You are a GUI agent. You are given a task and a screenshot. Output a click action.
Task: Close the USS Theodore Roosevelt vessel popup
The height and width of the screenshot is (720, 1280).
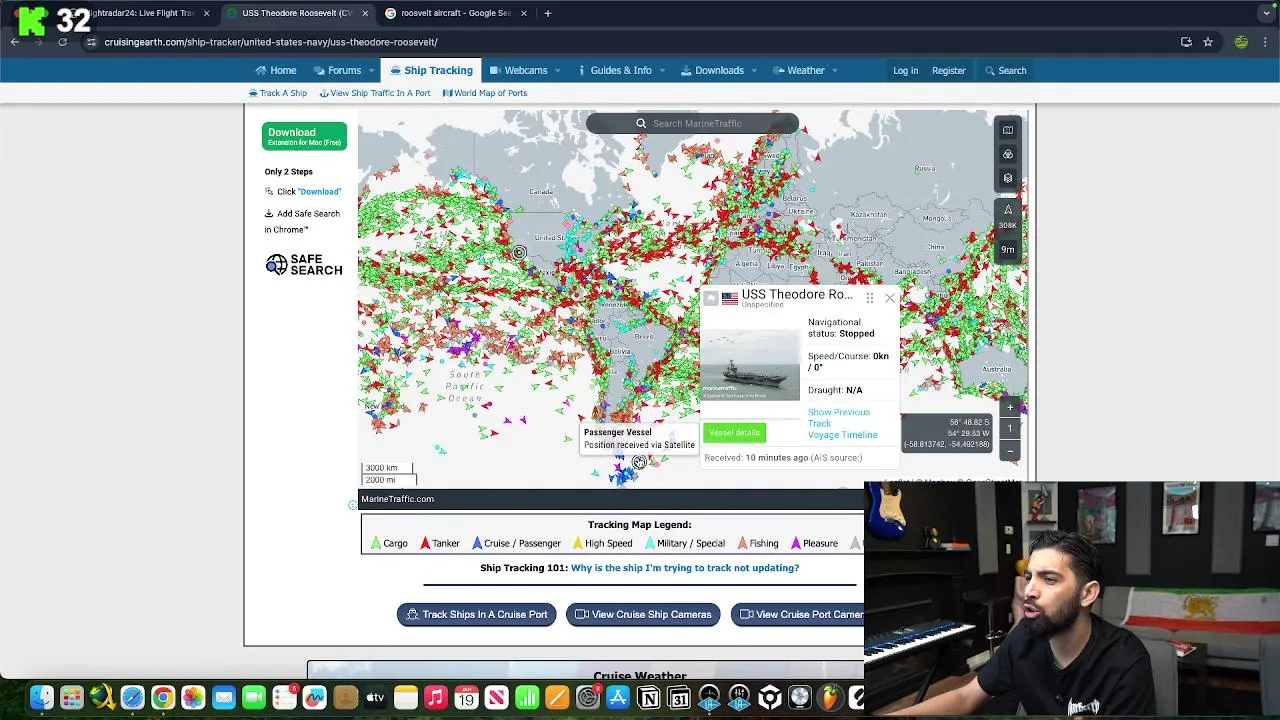coord(890,298)
